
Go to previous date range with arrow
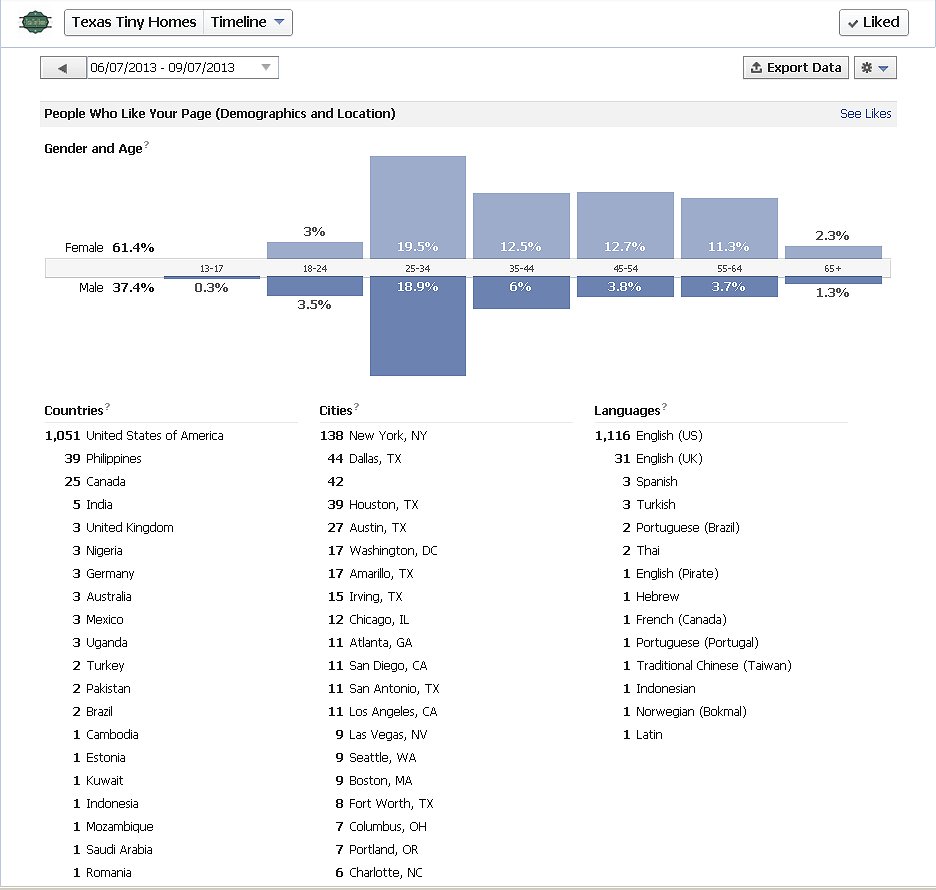63,68
